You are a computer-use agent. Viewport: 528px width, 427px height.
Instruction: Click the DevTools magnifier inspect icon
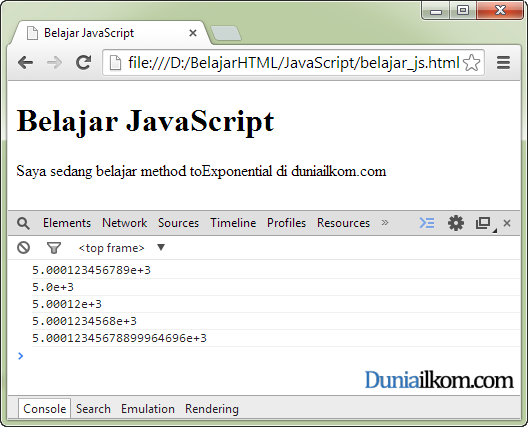[23, 223]
